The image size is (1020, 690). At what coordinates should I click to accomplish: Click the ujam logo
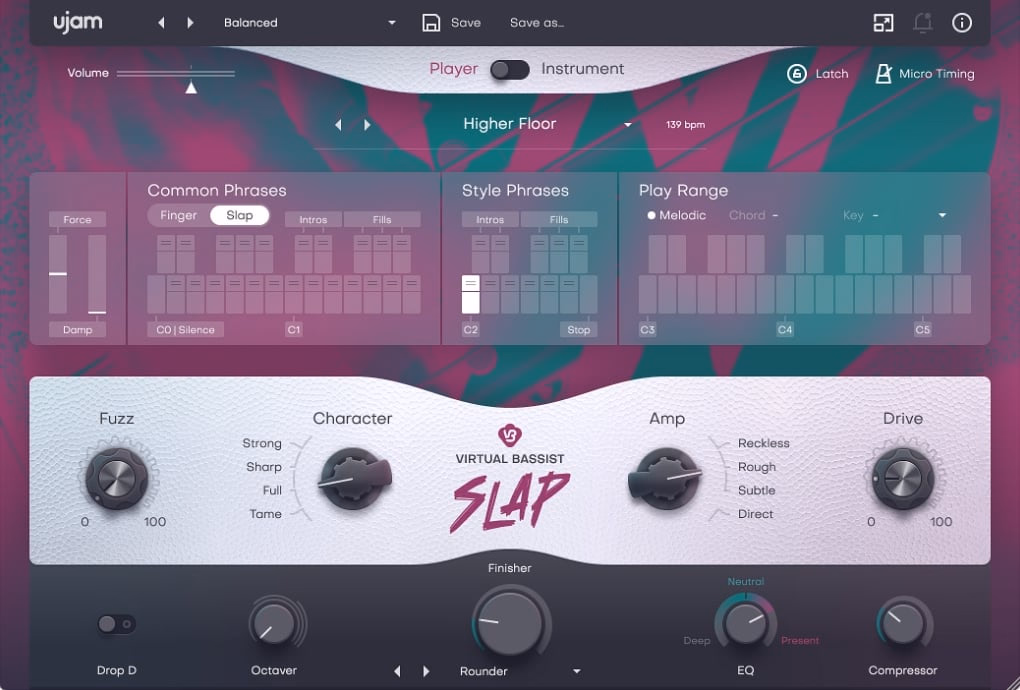point(77,23)
